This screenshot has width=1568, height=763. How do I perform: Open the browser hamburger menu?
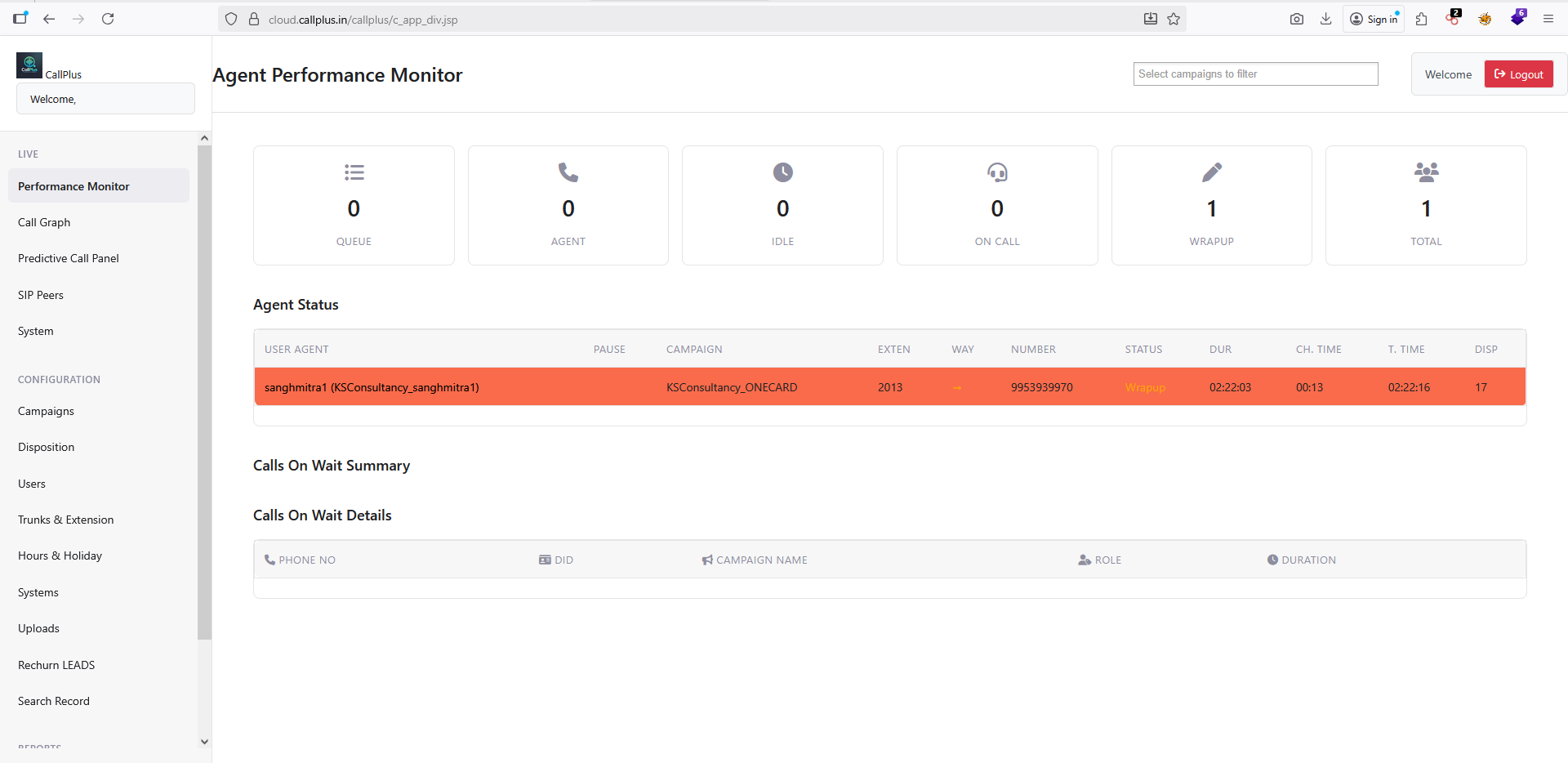[x=1548, y=18]
